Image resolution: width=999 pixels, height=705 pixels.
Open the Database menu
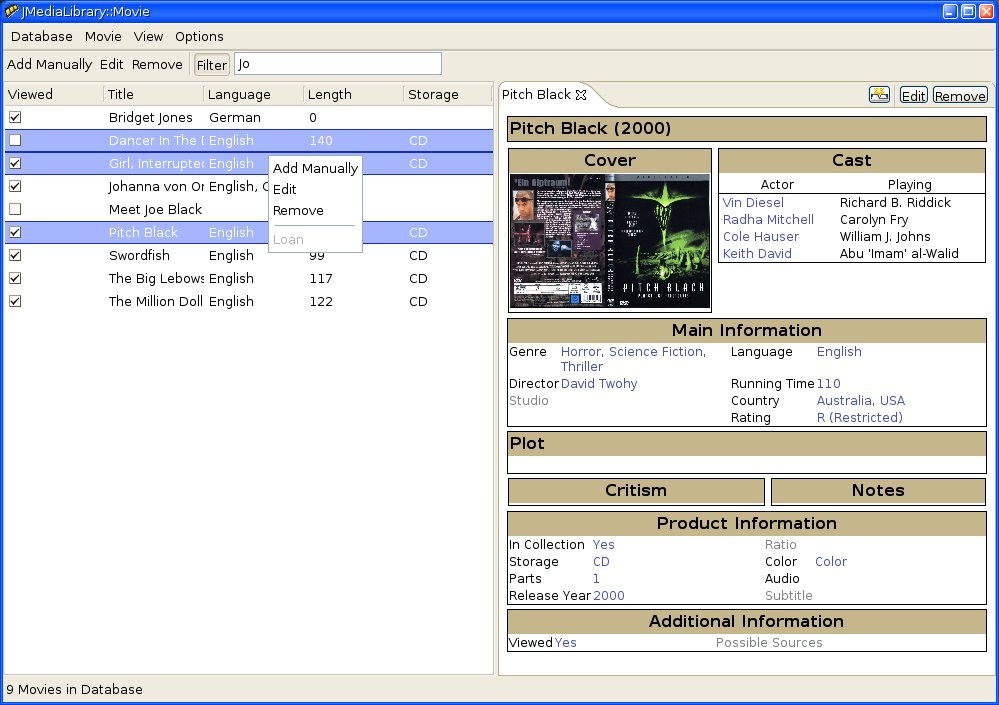(x=42, y=37)
